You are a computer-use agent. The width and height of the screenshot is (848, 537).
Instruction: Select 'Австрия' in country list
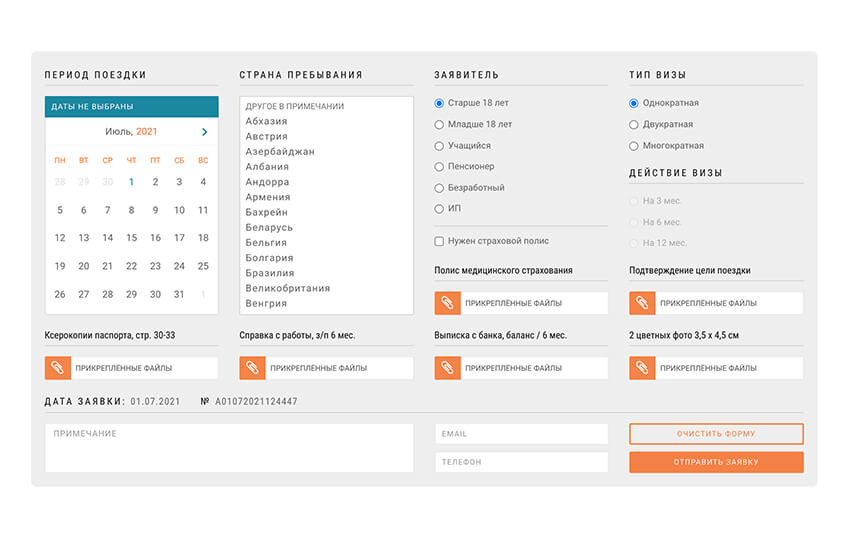266,136
